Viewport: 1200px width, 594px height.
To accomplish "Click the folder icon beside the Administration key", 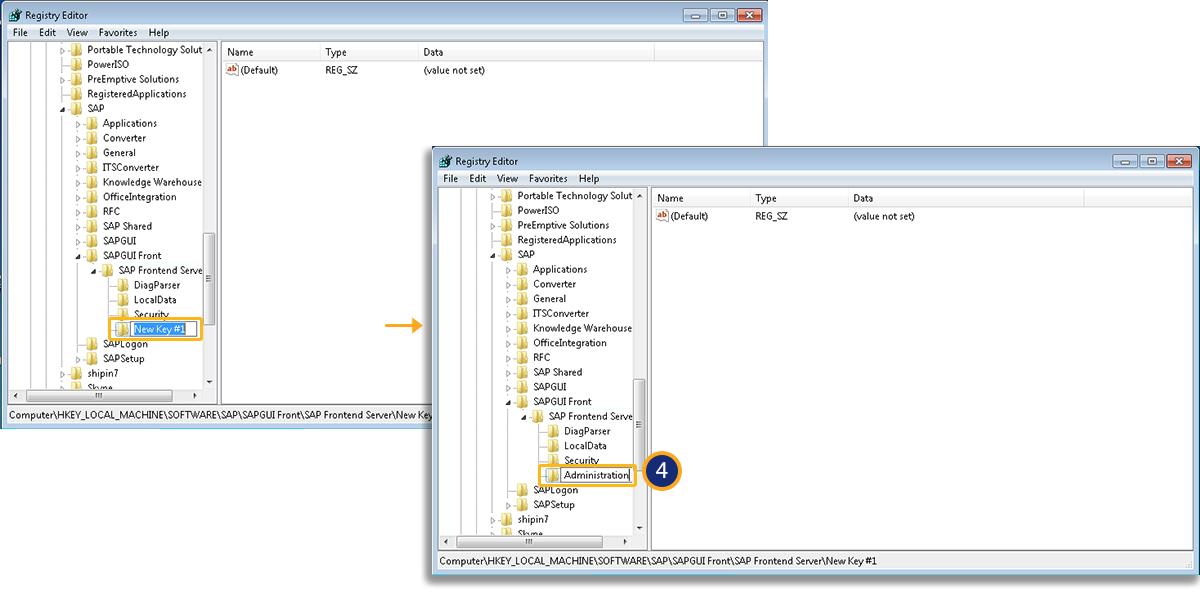I will tap(552, 476).
